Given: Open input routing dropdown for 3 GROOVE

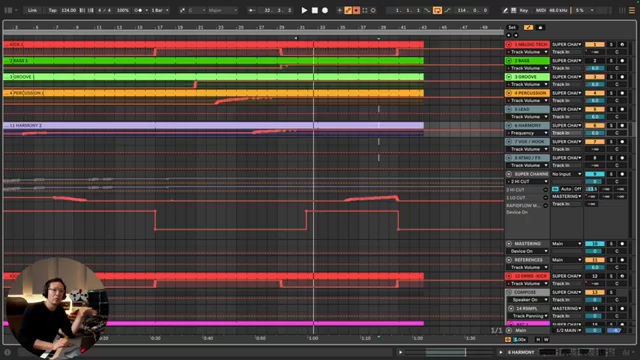Looking at the screenshot, I should click(567, 77).
